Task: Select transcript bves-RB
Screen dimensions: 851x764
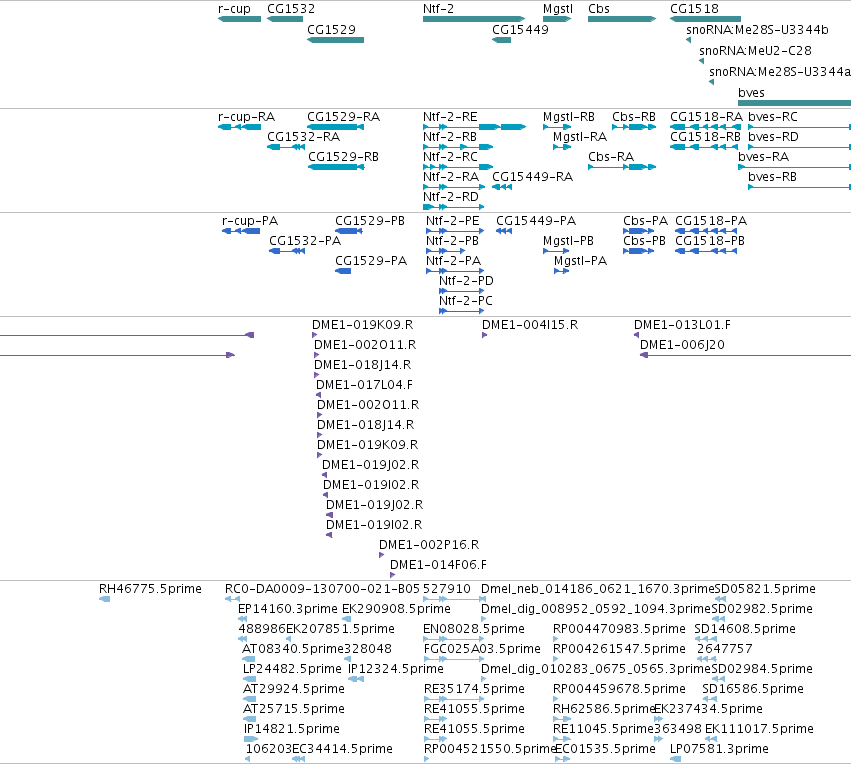Action: click(799, 187)
